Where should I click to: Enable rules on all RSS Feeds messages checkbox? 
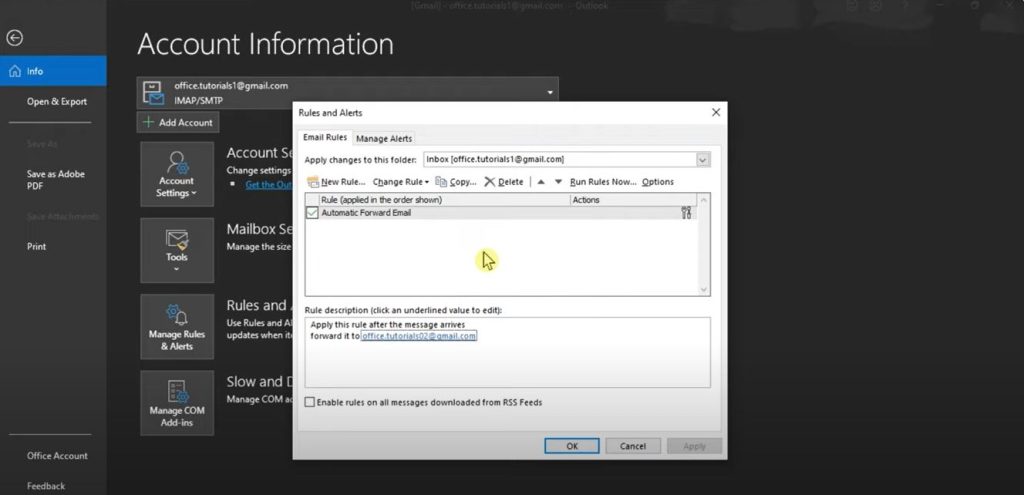point(310,403)
